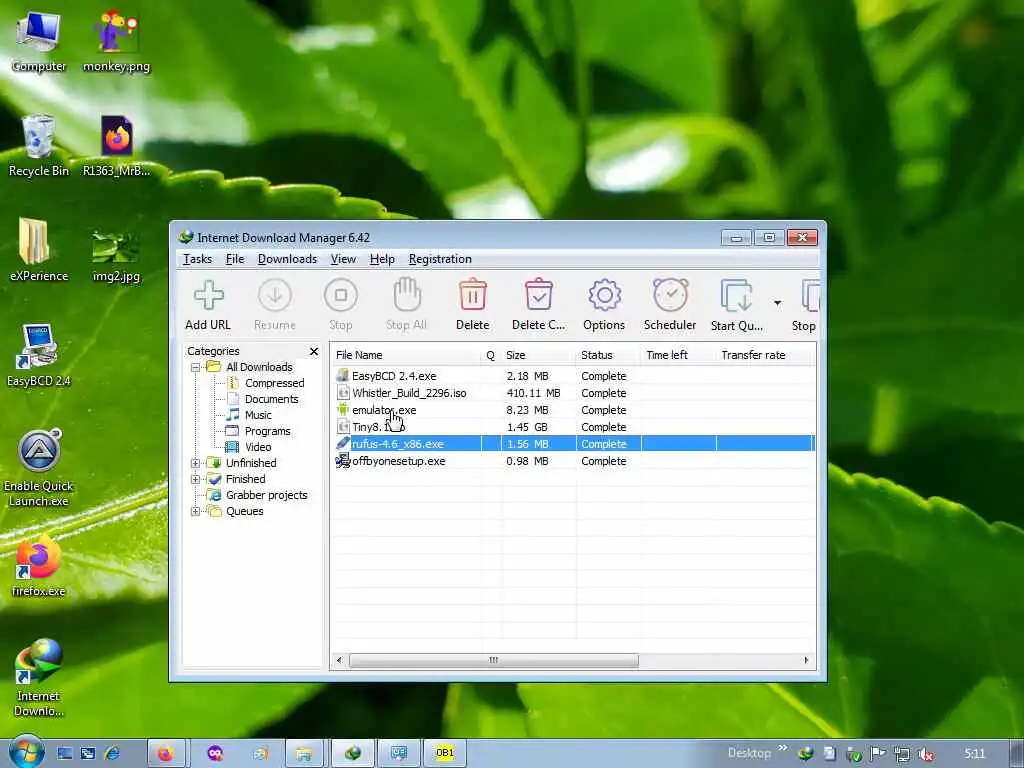Select the firefox.exe desktop shortcut
Viewport: 1024px width, 768px height.
(x=39, y=566)
